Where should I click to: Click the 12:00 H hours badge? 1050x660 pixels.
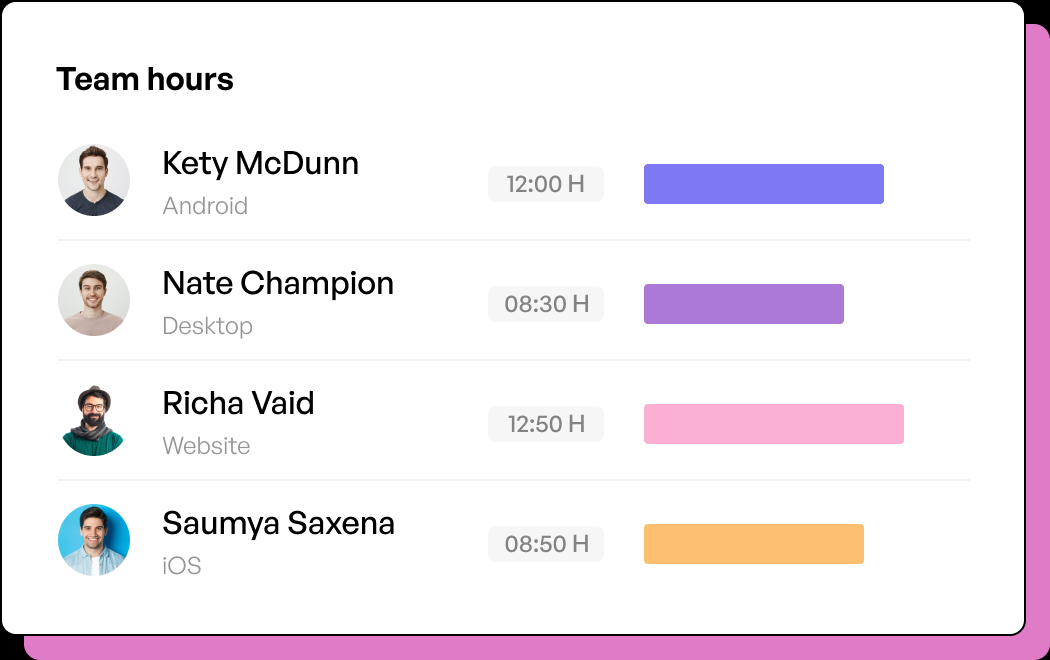[x=546, y=184]
